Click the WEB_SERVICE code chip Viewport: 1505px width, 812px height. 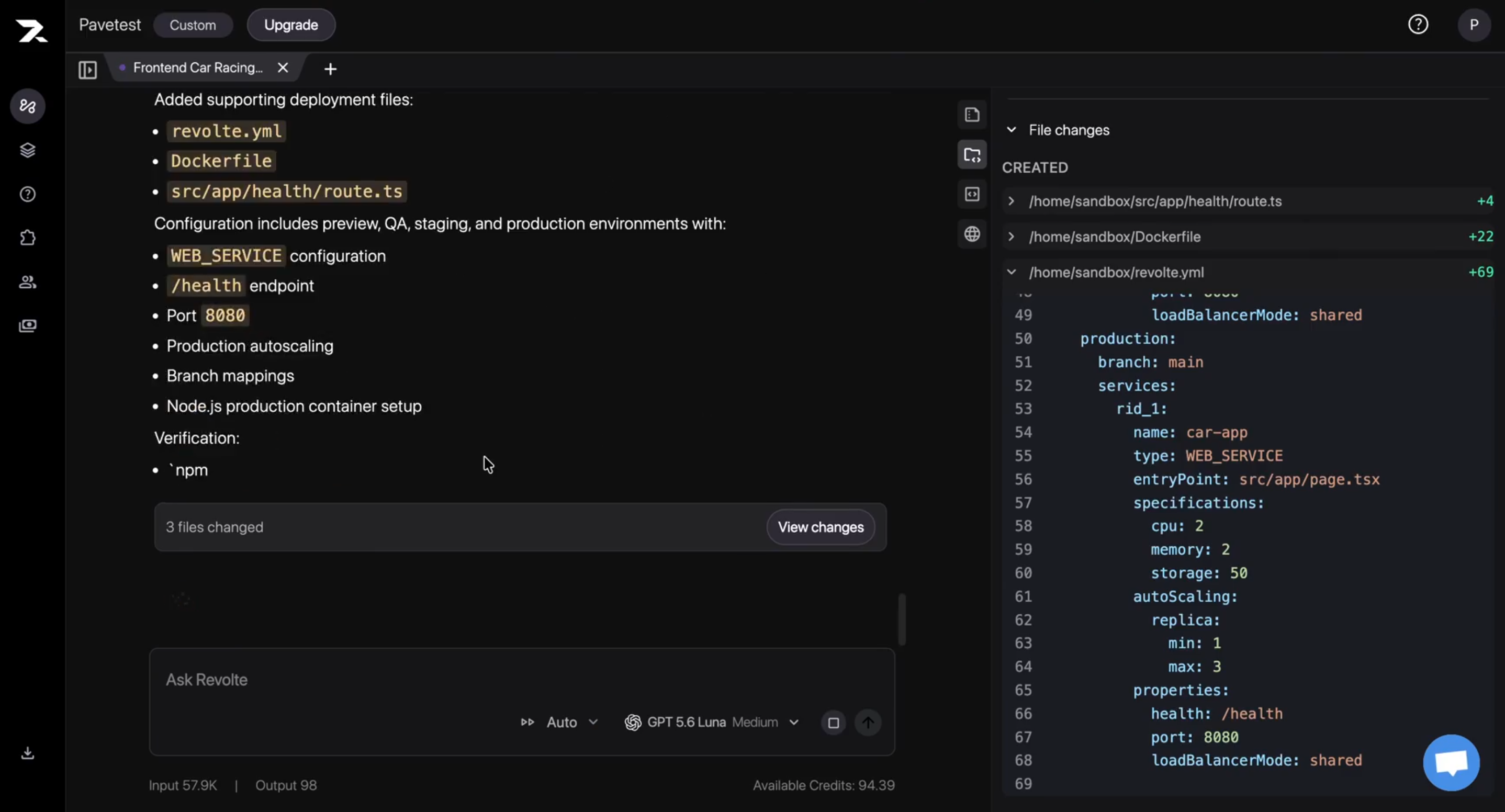(226, 256)
